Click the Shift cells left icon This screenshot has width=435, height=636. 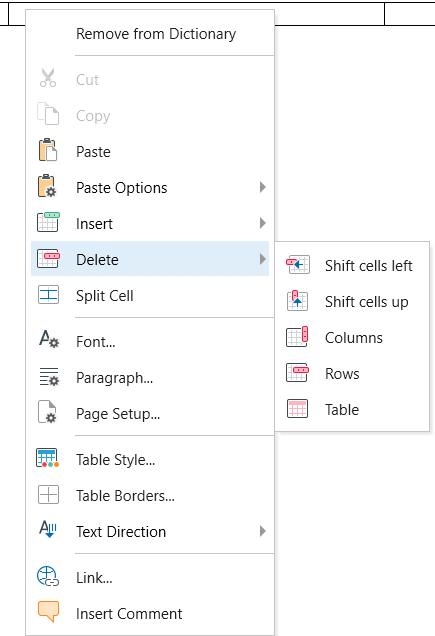298,265
